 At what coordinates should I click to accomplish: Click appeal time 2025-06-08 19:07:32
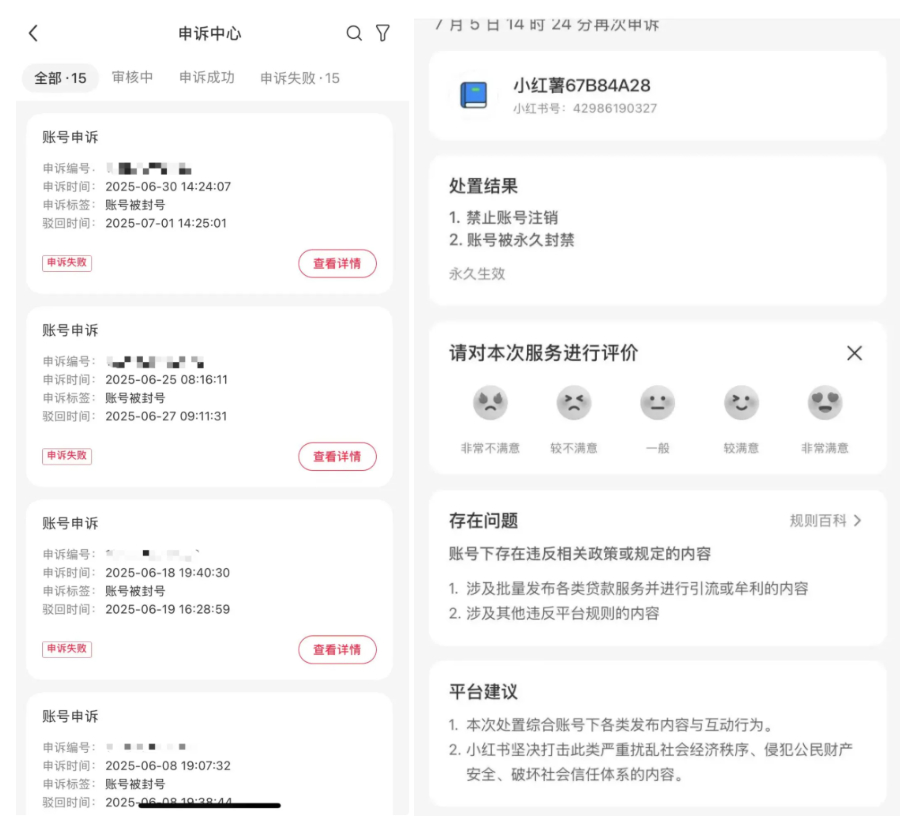[x=168, y=766]
